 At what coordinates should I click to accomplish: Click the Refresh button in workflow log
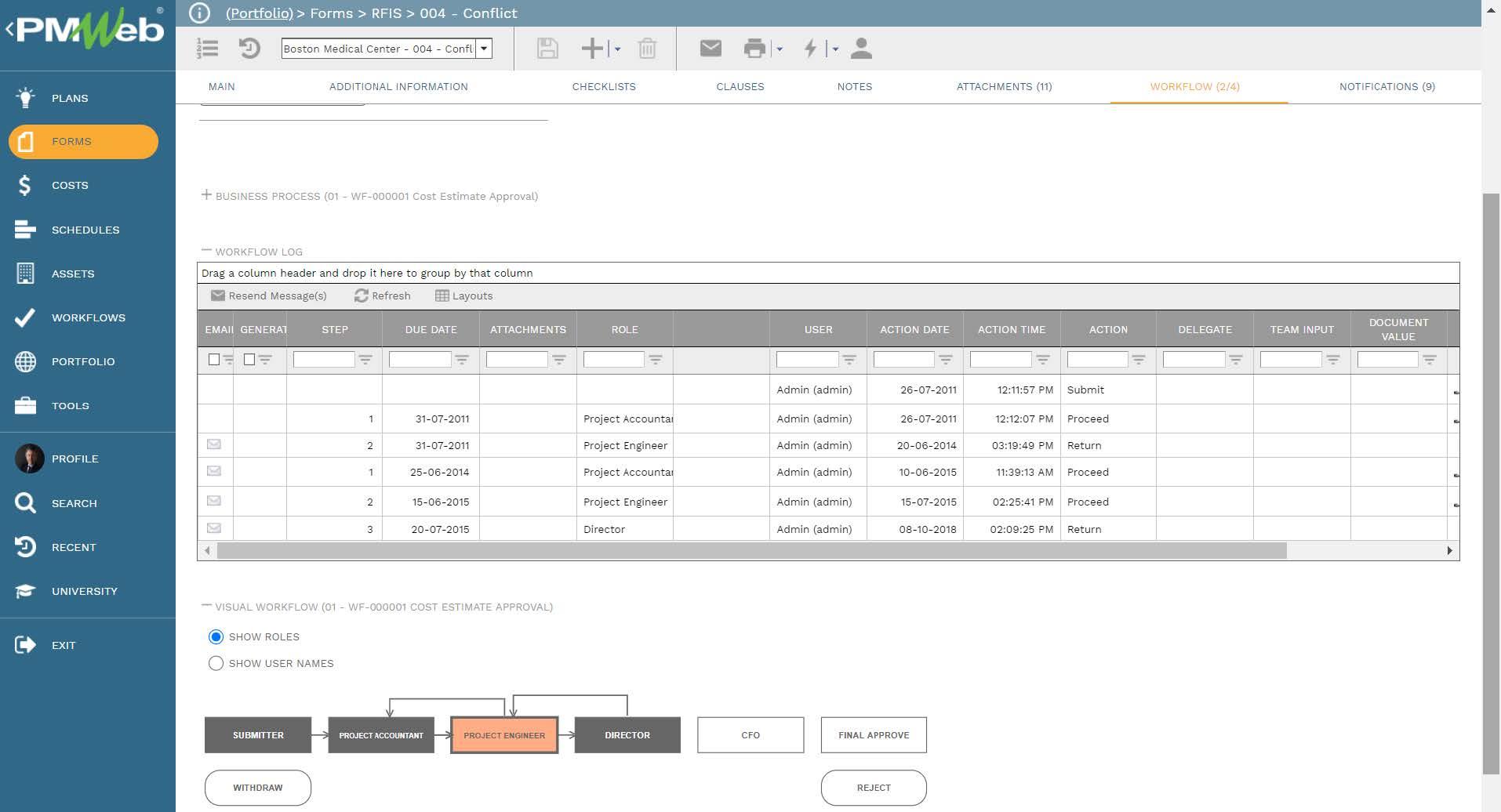(383, 295)
